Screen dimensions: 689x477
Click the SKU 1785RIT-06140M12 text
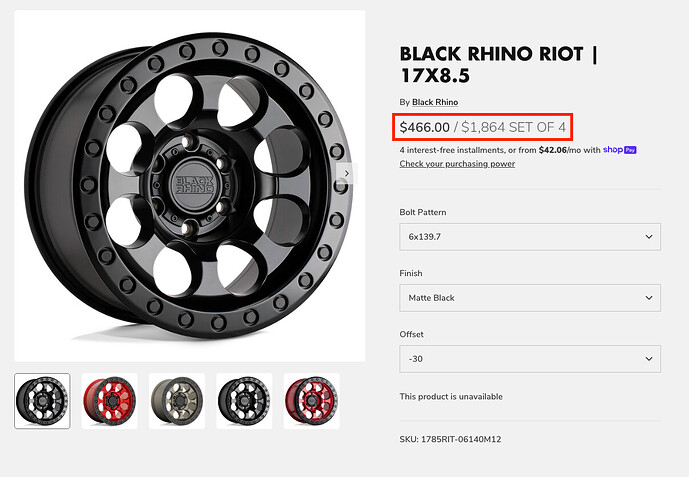pos(450,439)
